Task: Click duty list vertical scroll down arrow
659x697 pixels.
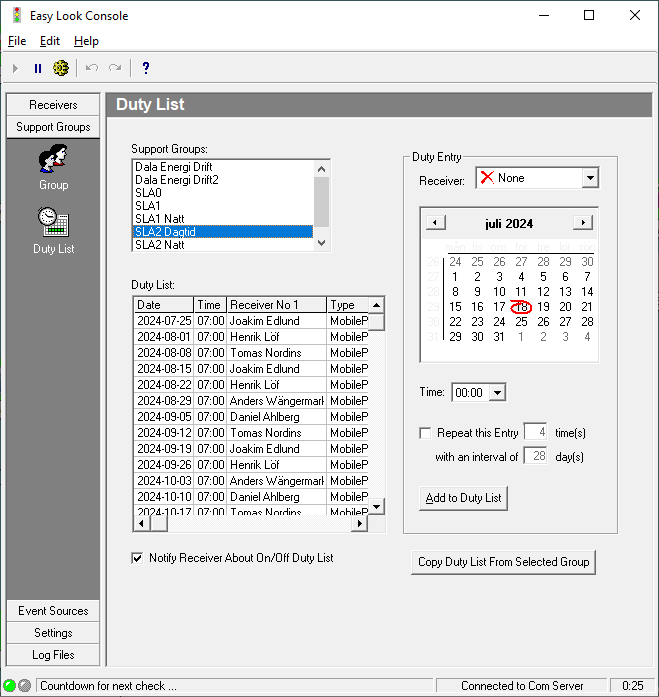Action: pyautogui.click(x=376, y=507)
